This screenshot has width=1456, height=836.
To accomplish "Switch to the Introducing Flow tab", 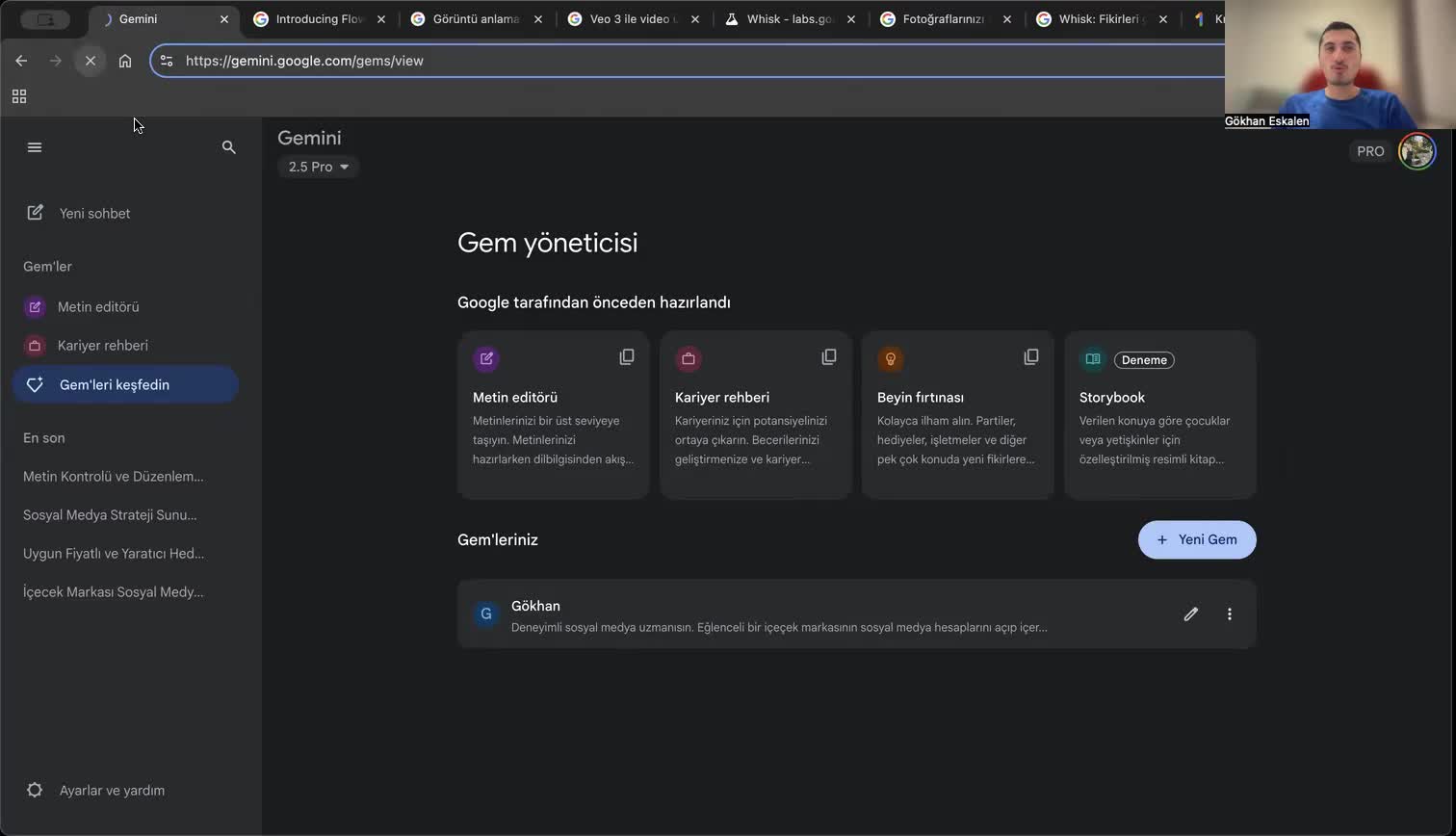I will tap(319, 19).
